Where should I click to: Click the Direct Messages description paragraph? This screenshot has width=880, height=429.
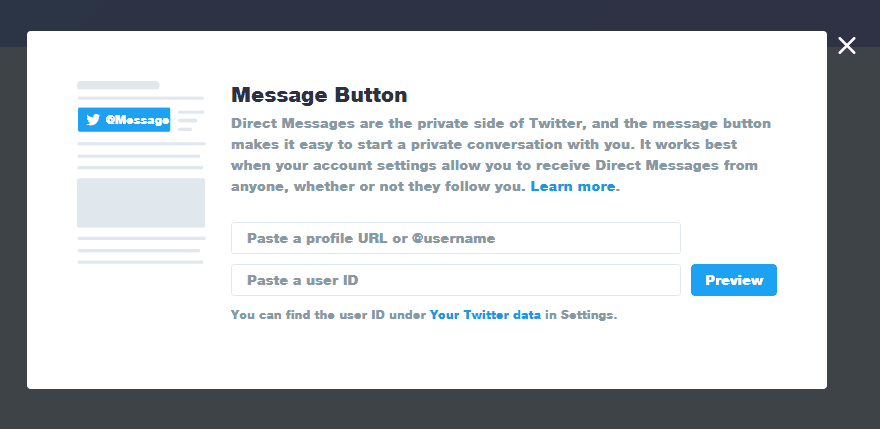click(503, 155)
